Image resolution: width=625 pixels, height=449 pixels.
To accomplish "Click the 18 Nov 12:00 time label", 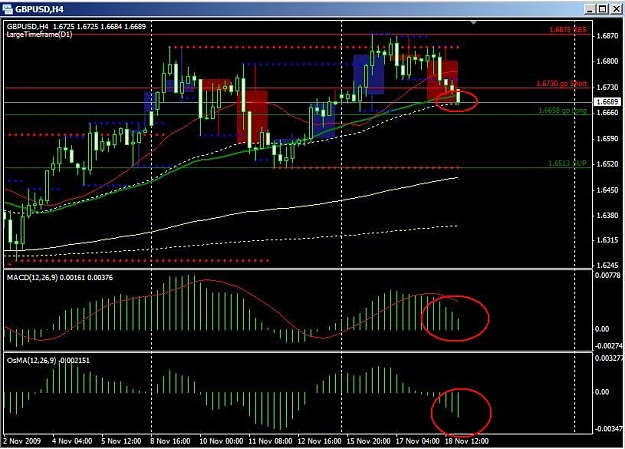I will point(466,441).
